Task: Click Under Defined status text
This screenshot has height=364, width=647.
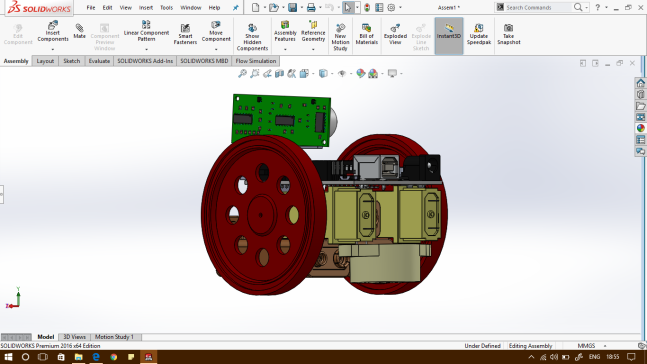Action: (482, 346)
